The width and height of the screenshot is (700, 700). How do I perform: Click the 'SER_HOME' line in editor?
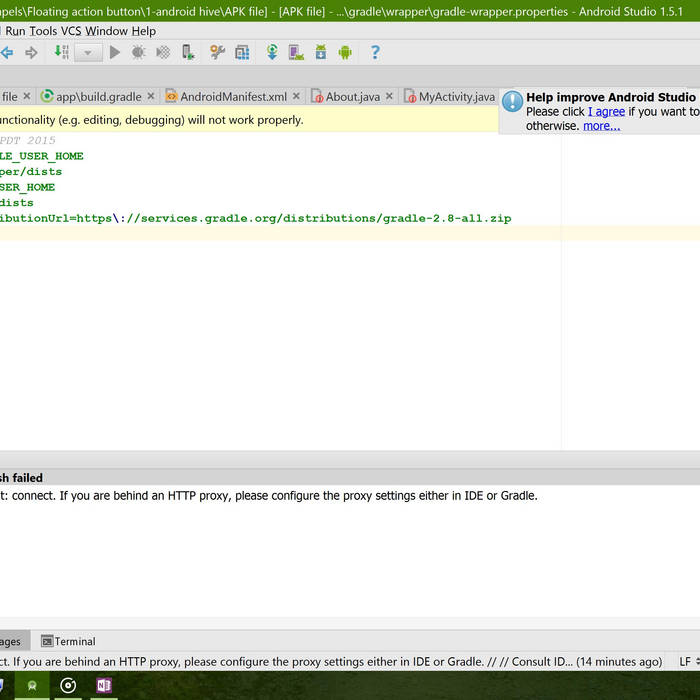tap(27, 188)
